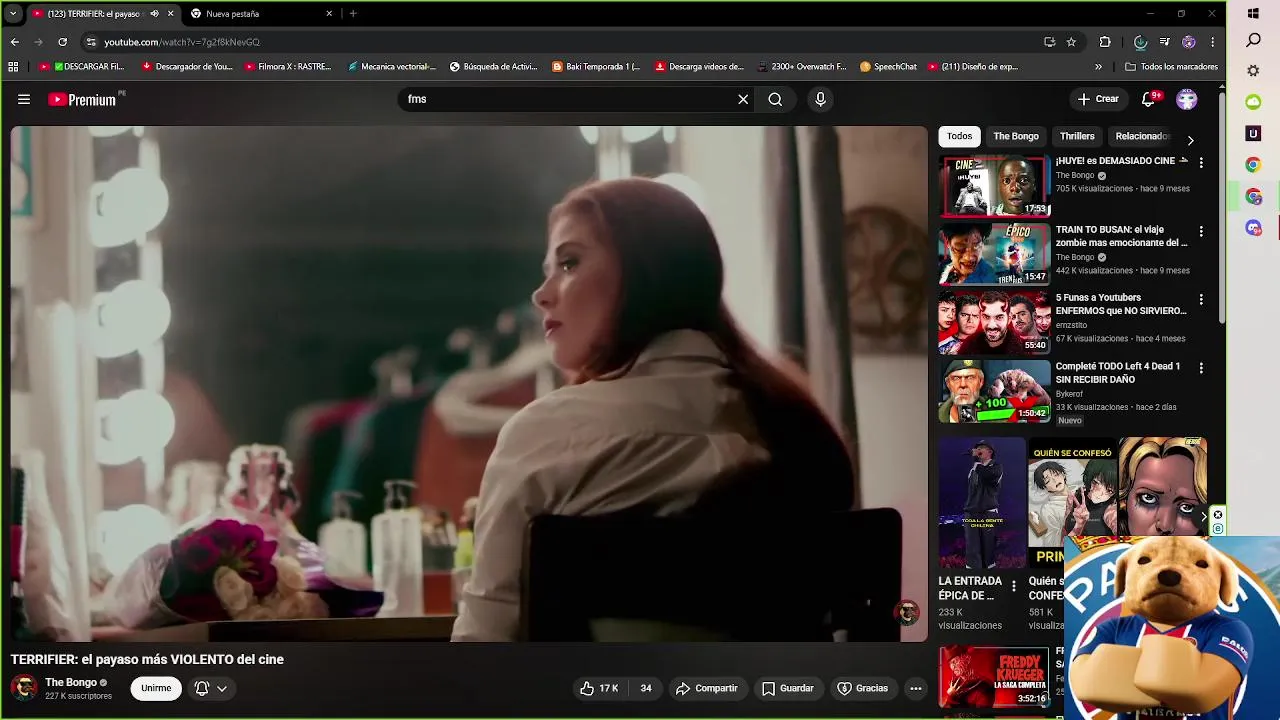Expand the subscription notification bell dropdown
Viewport: 1280px width, 720px height.
[211, 688]
